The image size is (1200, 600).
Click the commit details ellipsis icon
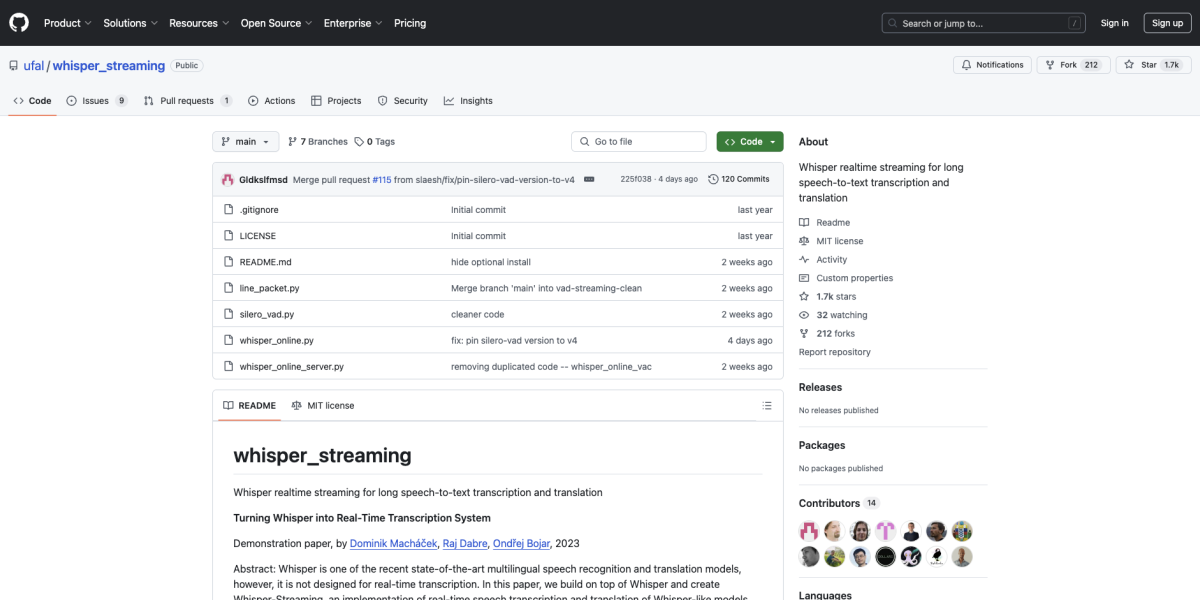pos(589,179)
